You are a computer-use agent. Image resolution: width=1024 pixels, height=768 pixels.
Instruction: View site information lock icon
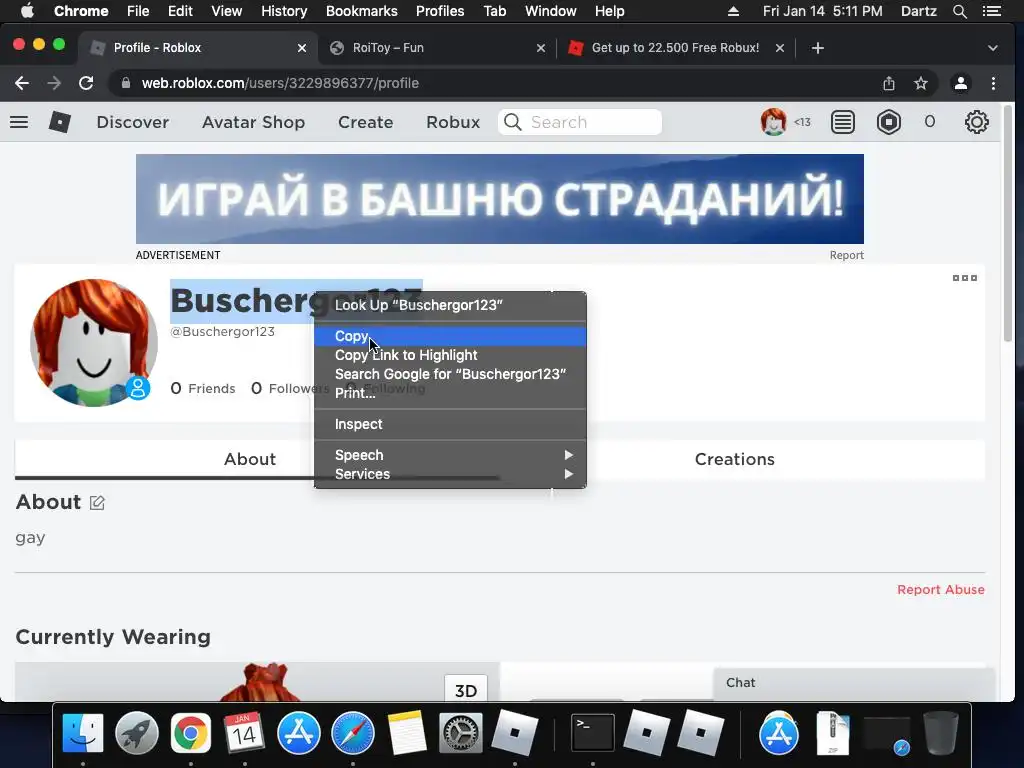[126, 83]
